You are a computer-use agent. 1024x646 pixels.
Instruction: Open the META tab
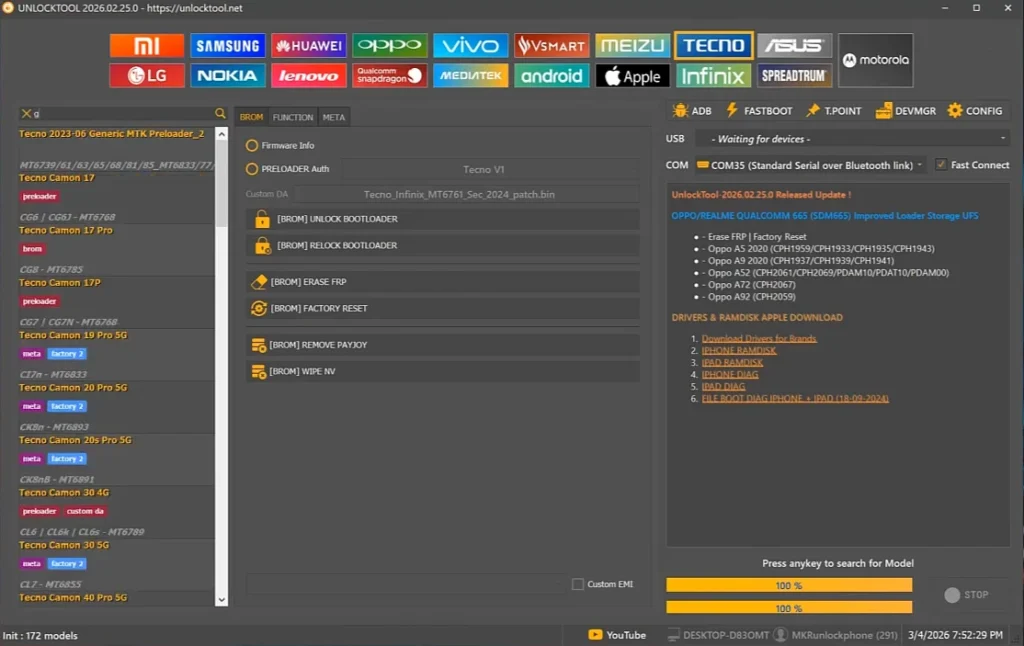334,116
